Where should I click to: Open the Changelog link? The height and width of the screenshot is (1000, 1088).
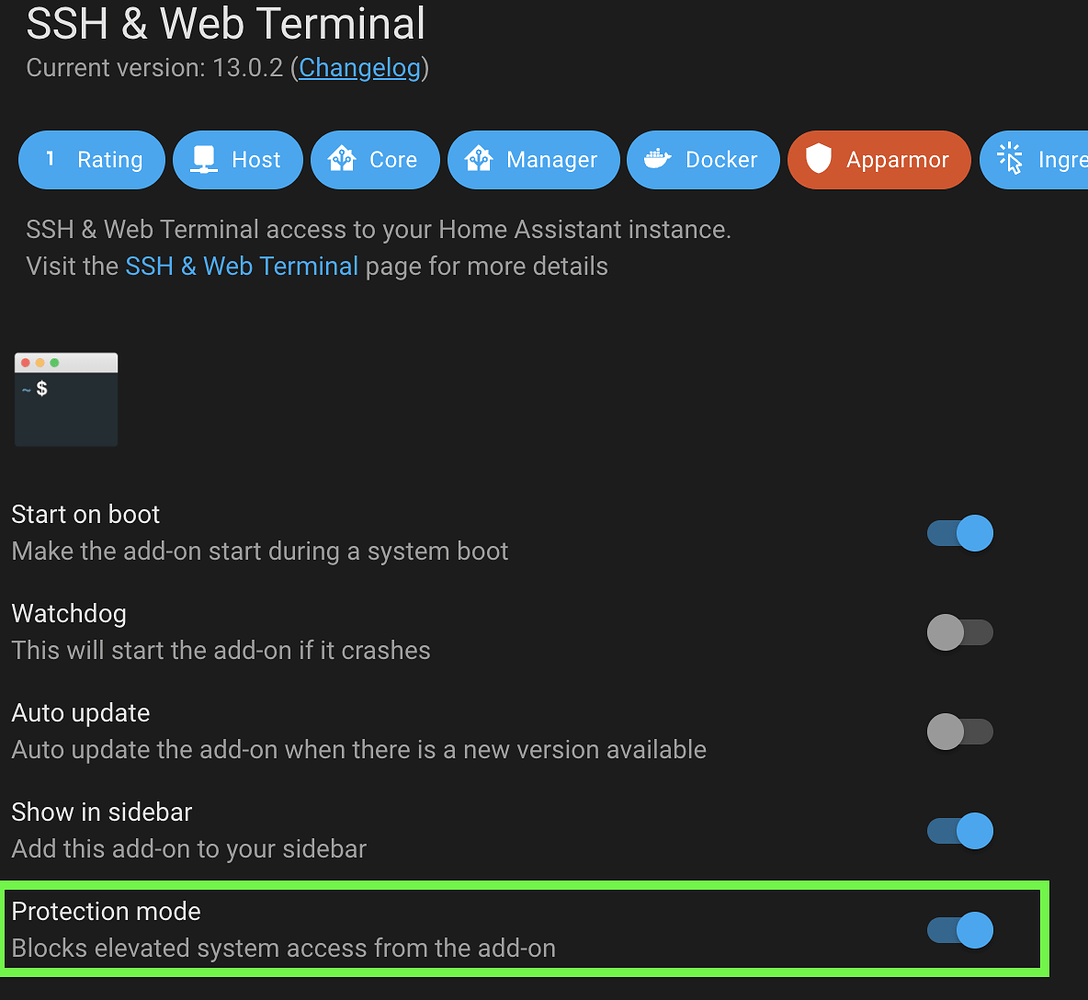click(359, 68)
